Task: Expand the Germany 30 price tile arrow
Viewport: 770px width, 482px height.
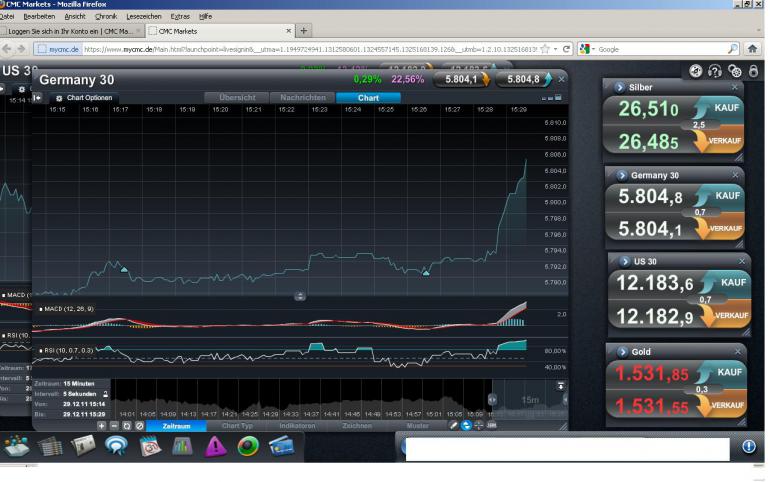Action: (x=622, y=175)
